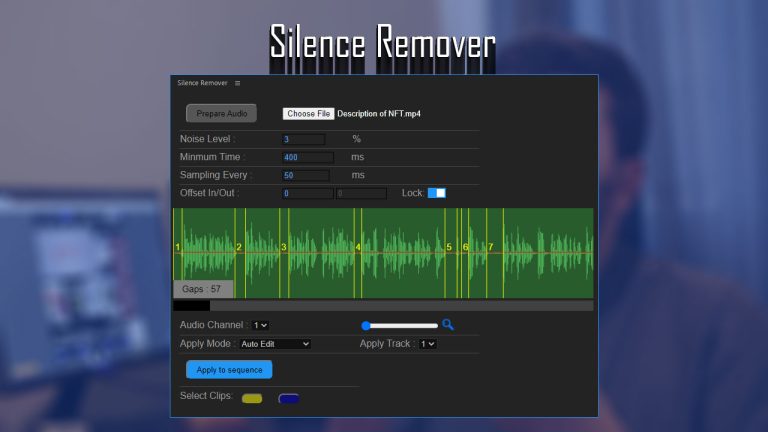Open the Silence Remover panel hamburger menu

pyautogui.click(x=238, y=83)
